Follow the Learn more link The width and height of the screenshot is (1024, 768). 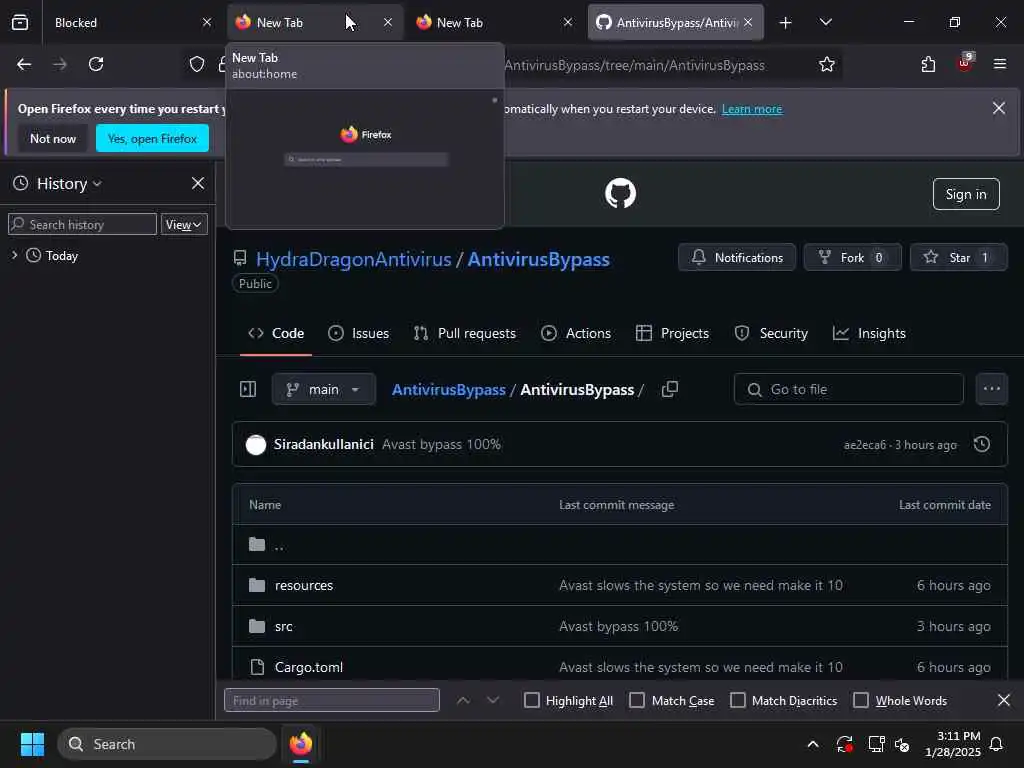pos(752,109)
